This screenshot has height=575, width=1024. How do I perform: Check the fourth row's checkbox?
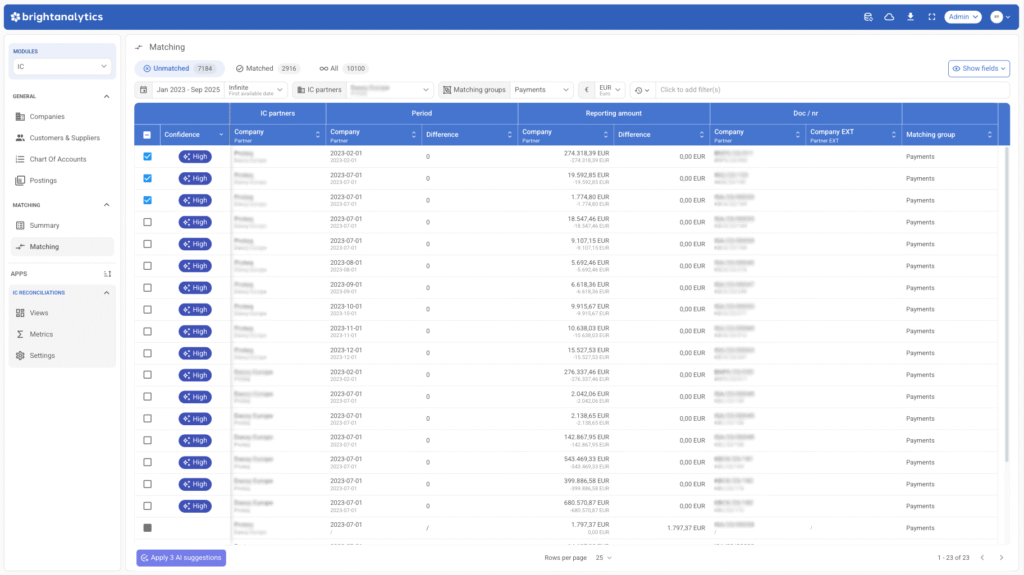pyautogui.click(x=148, y=222)
